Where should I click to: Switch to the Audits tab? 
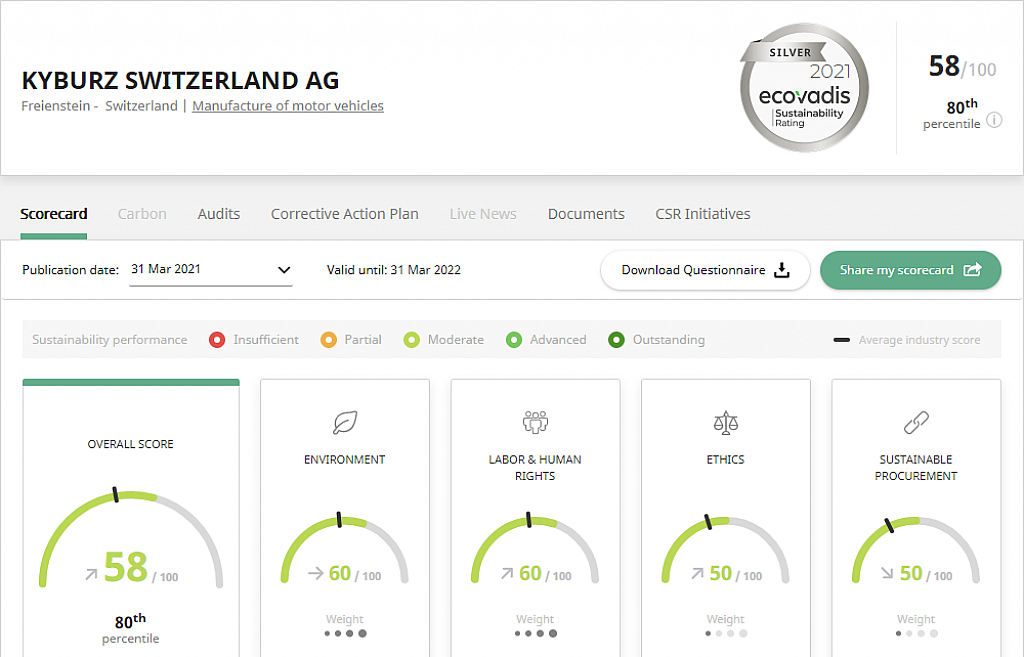219,214
